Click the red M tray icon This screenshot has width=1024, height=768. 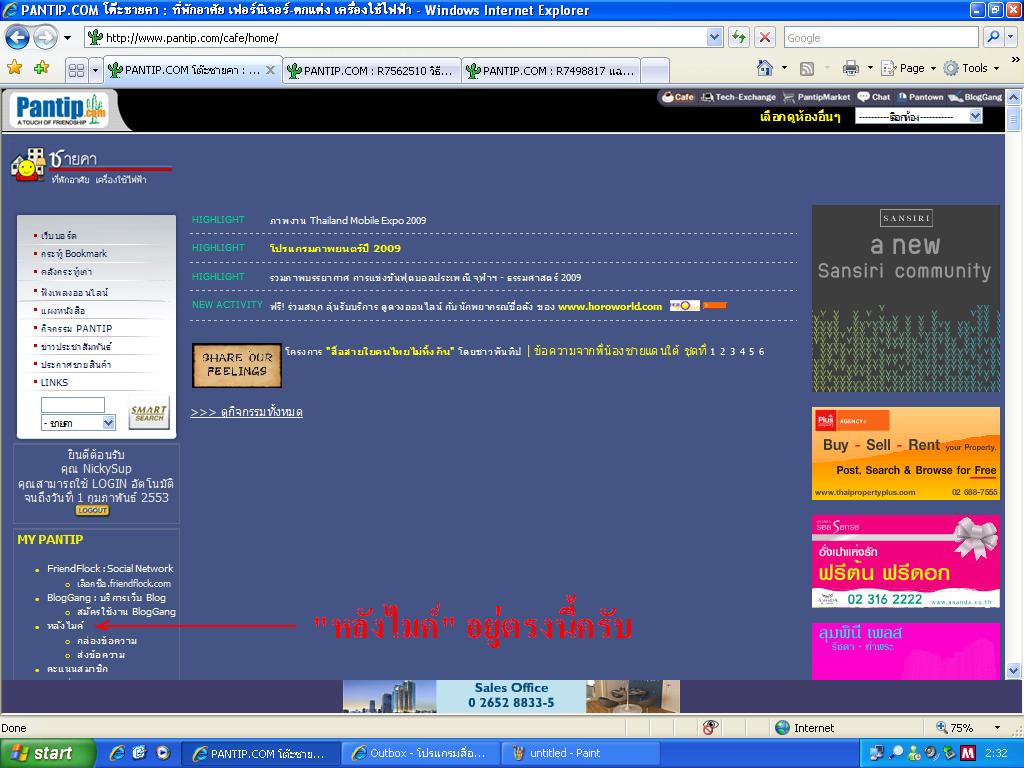coord(968,753)
